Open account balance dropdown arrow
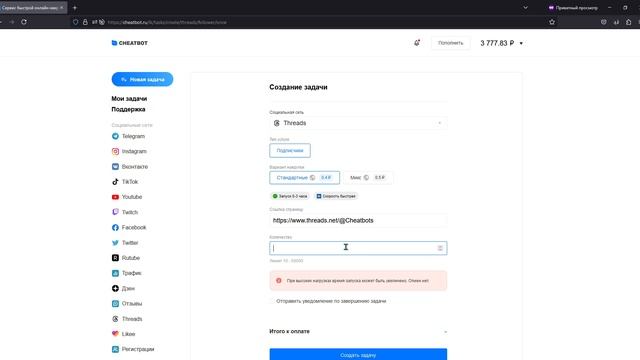The width and height of the screenshot is (640, 360). pyautogui.click(x=521, y=43)
